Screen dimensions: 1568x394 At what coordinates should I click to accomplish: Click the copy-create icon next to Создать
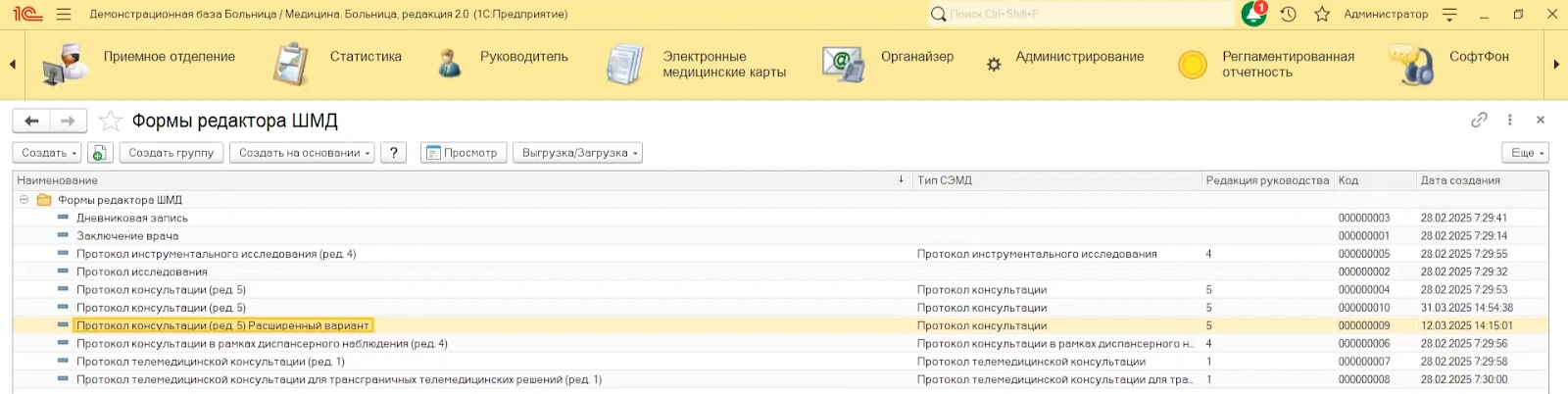click(99, 153)
